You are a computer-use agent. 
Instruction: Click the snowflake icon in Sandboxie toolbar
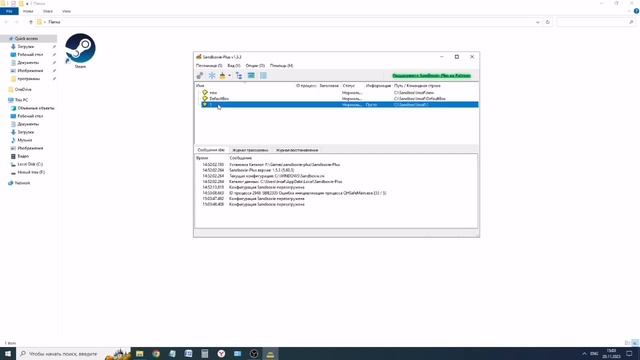[212, 76]
